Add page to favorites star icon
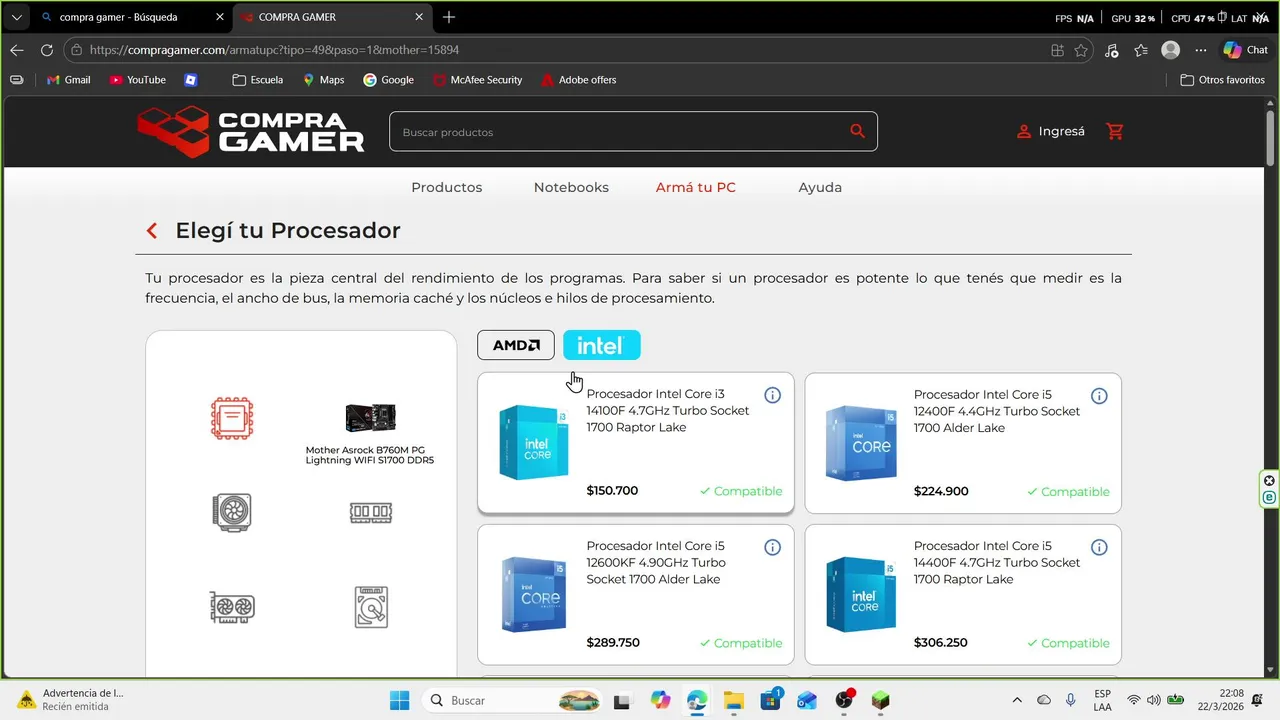This screenshot has width=1280, height=720. (x=1081, y=50)
